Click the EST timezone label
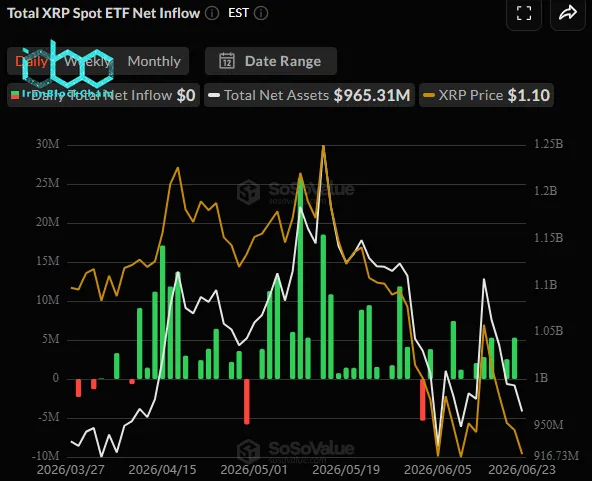The height and width of the screenshot is (481, 592). click(x=238, y=13)
